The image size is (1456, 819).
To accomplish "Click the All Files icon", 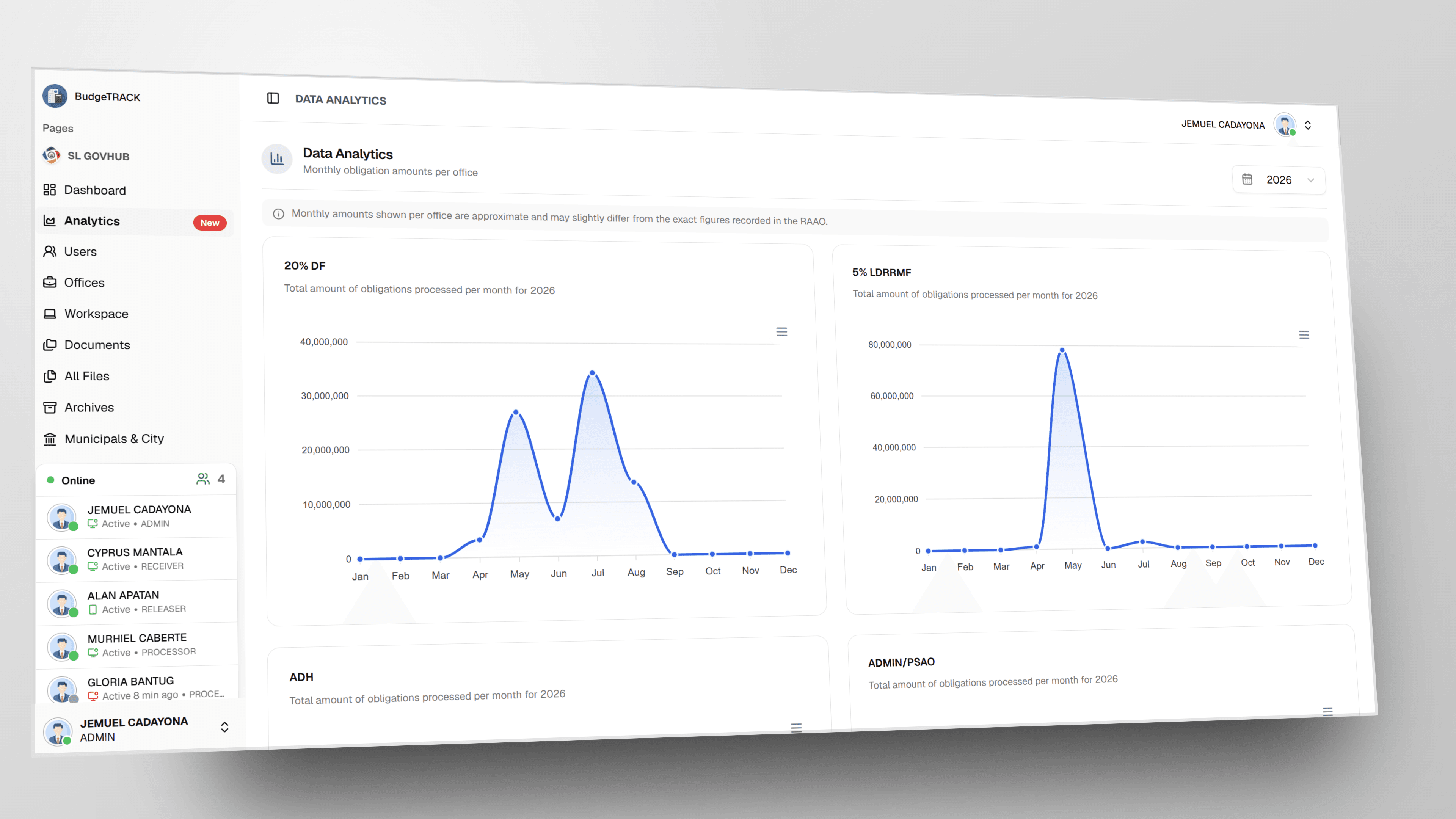I will pos(50,376).
